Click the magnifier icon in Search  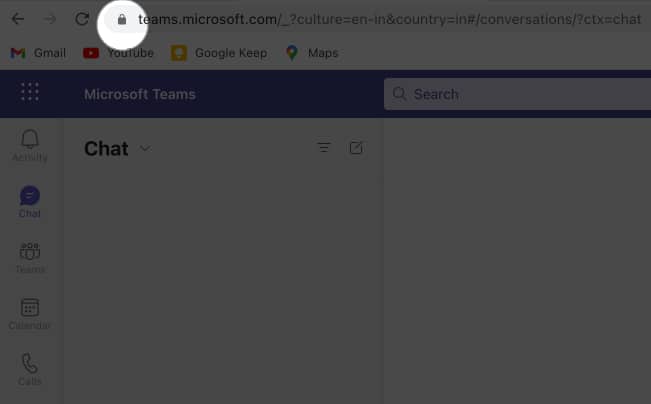pyautogui.click(x=399, y=94)
